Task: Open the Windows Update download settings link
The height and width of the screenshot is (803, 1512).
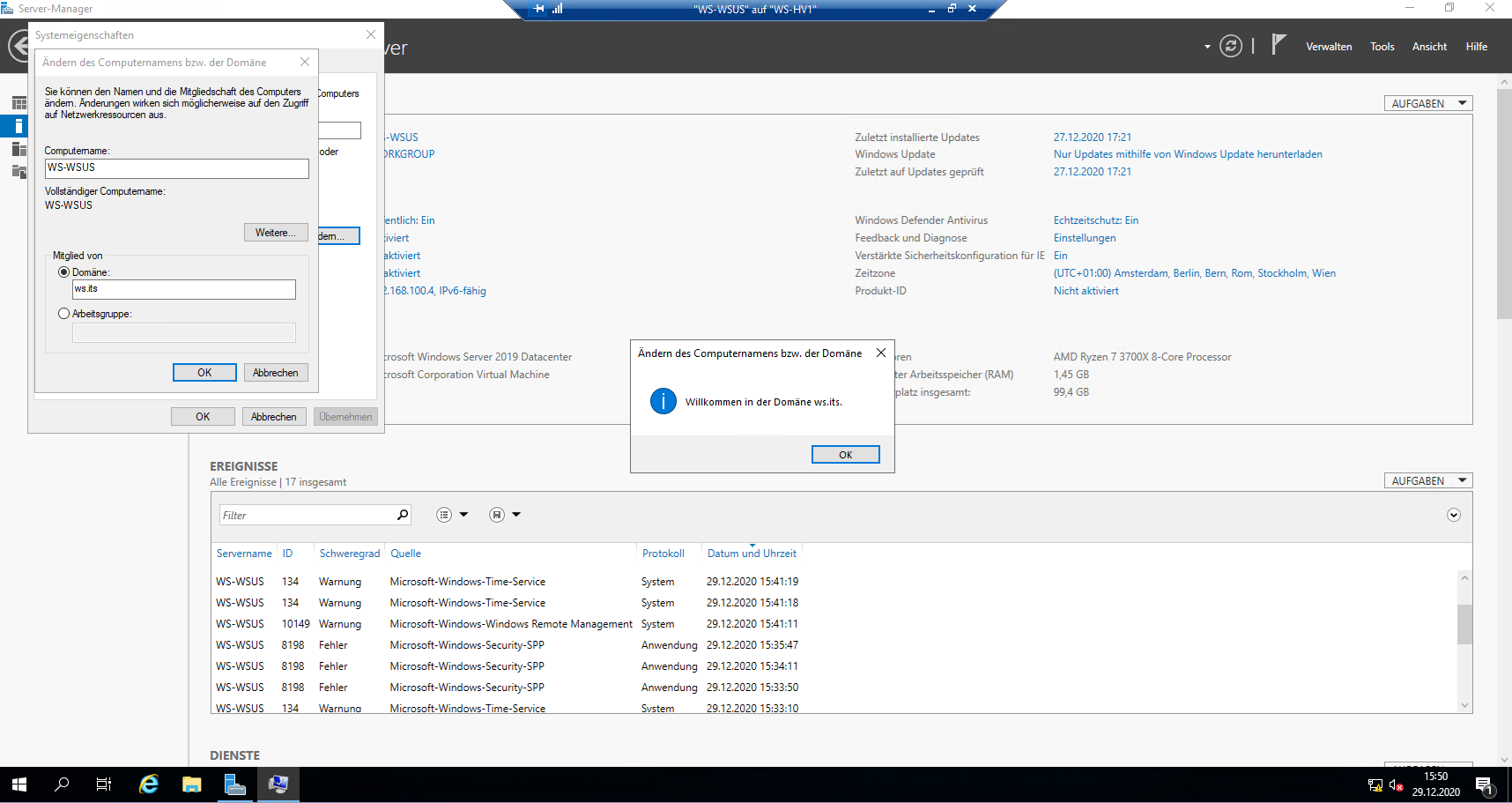Action: [1188, 154]
